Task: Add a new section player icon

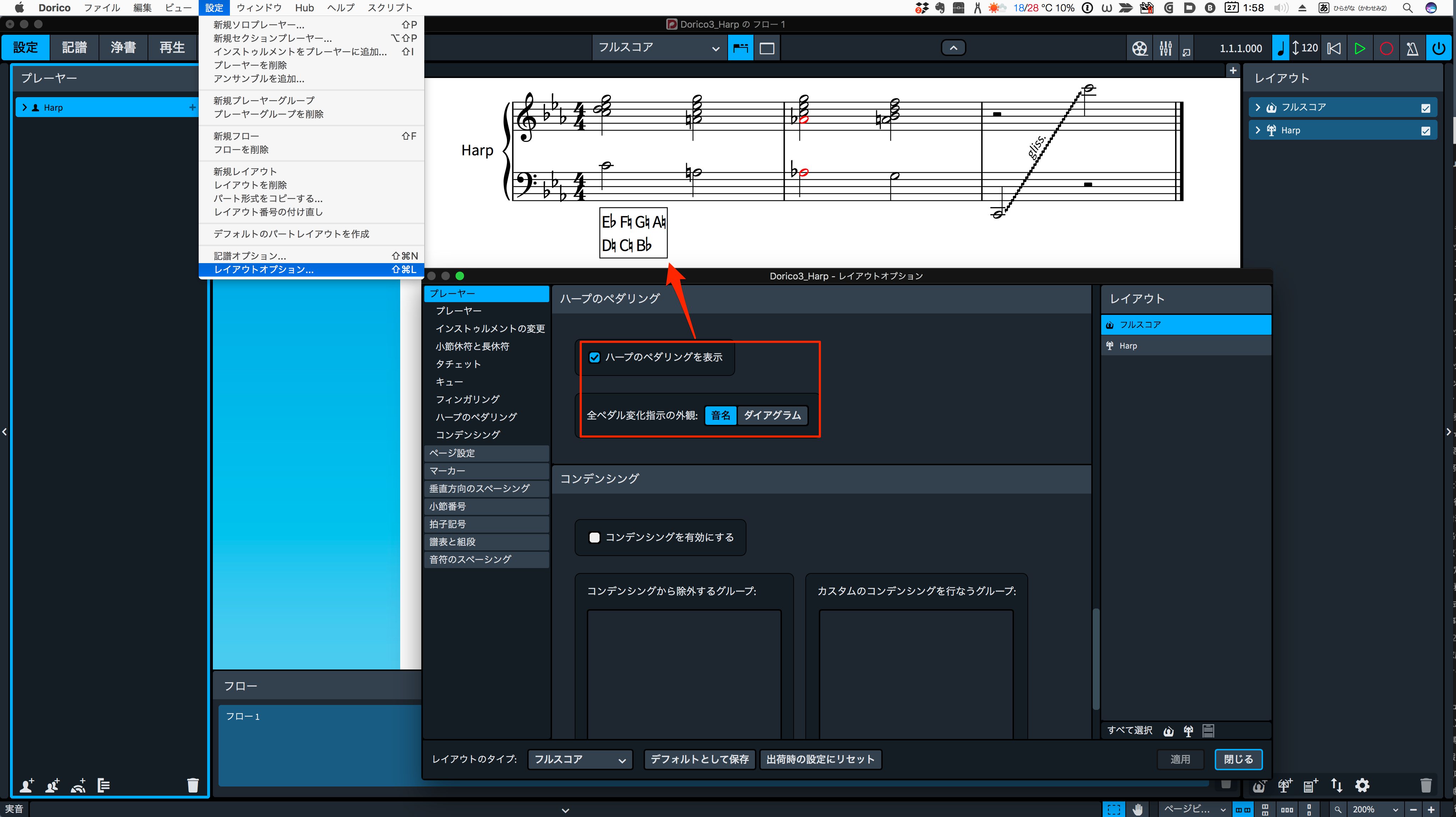Action: tap(53, 785)
